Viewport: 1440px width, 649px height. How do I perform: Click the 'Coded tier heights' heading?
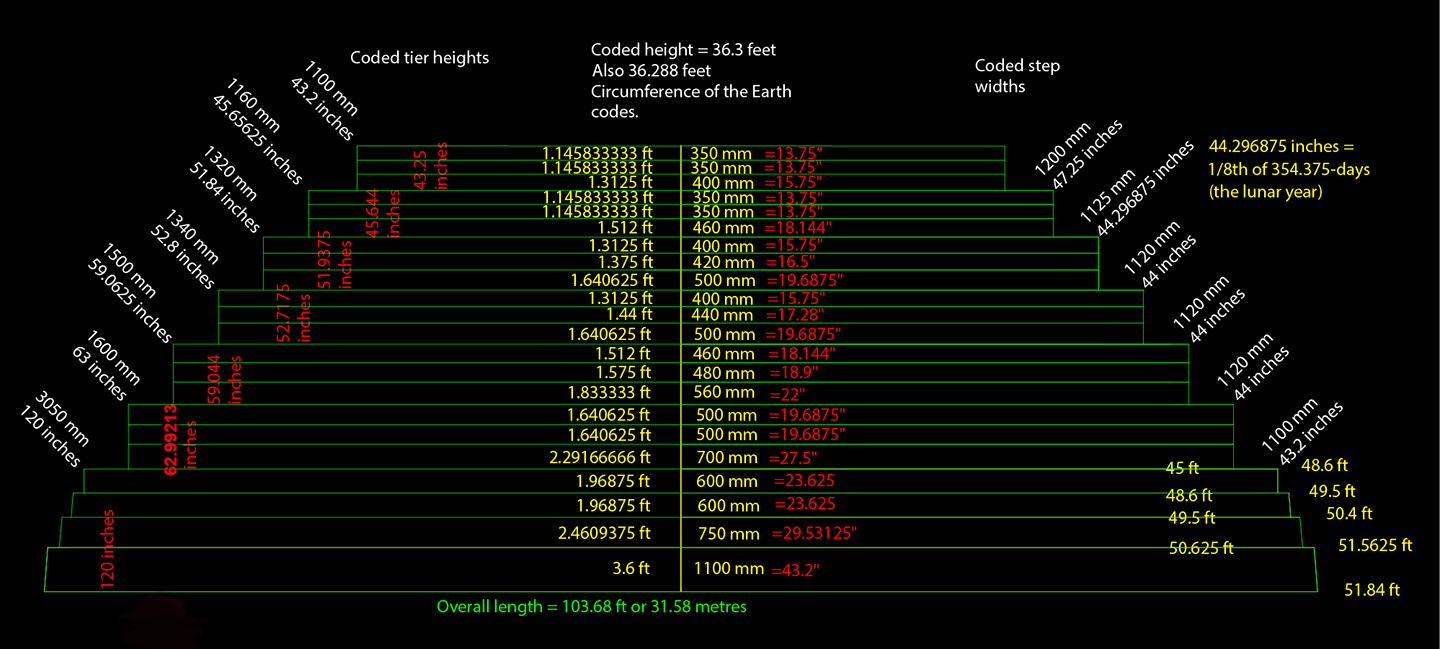tap(419, 58)
